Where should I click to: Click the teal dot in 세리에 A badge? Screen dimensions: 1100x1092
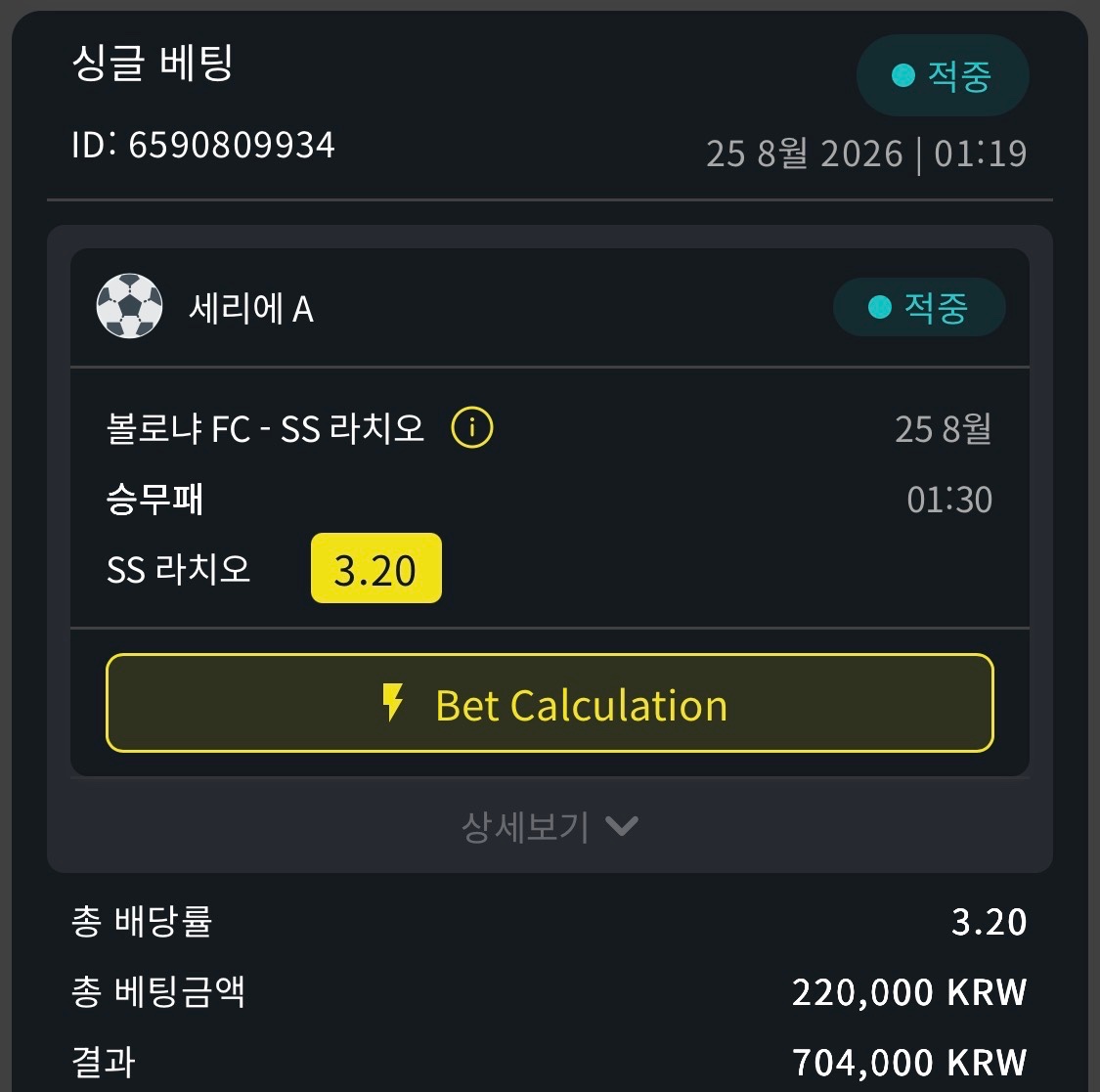click(880, 307)
